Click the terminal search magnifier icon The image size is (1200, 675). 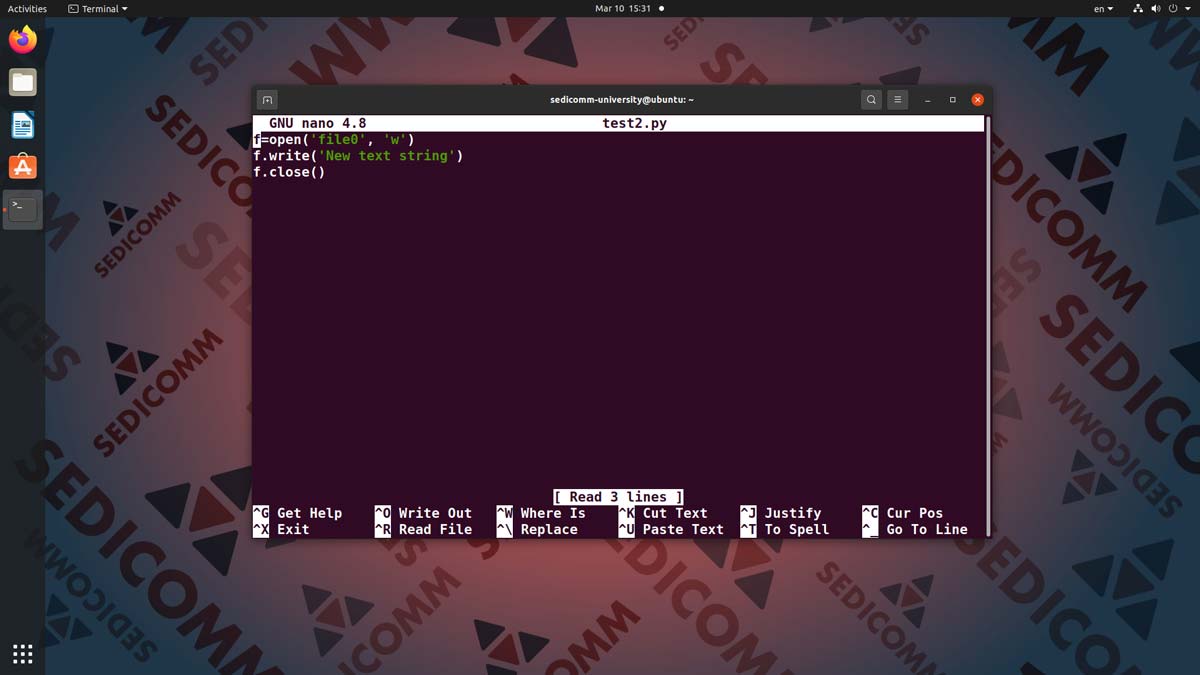point(871,100)
